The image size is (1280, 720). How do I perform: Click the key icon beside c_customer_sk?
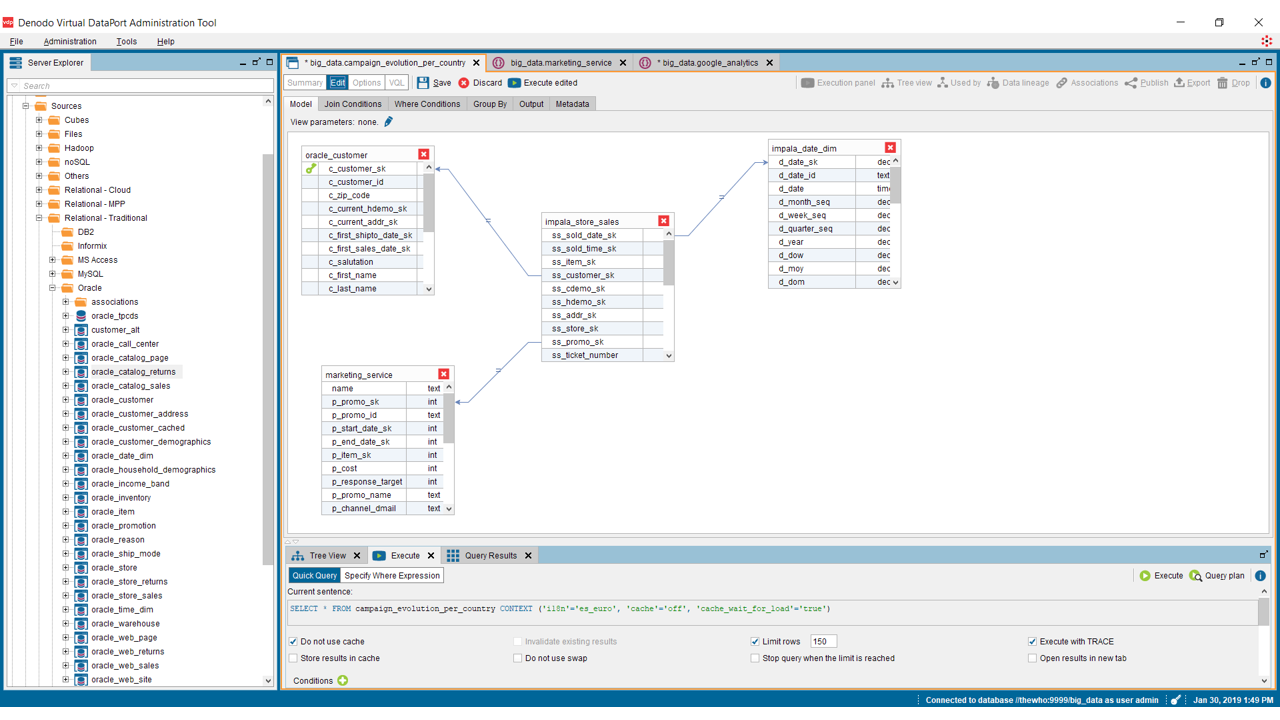tap(311, 169)
